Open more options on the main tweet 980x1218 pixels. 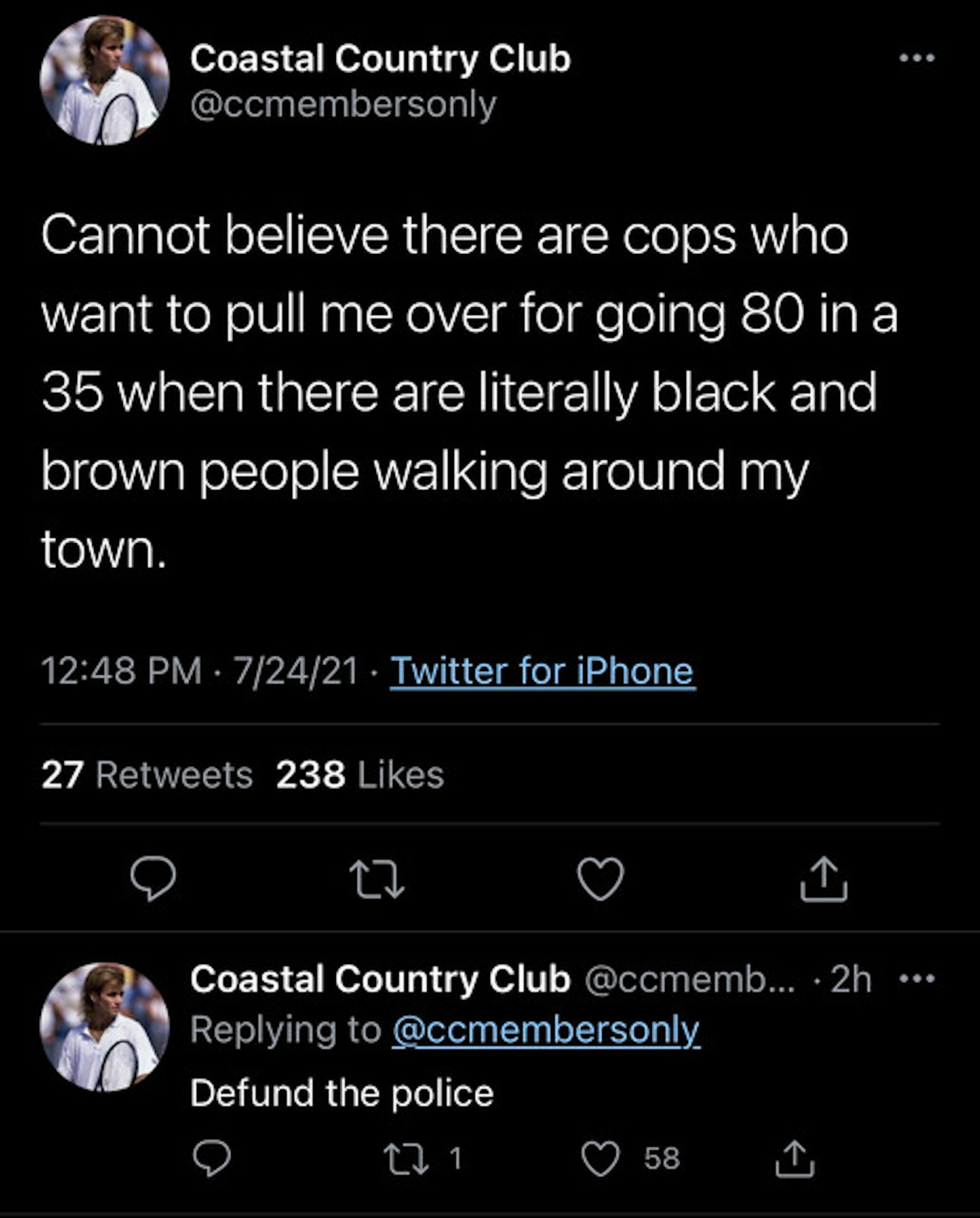tap(917, 58)
